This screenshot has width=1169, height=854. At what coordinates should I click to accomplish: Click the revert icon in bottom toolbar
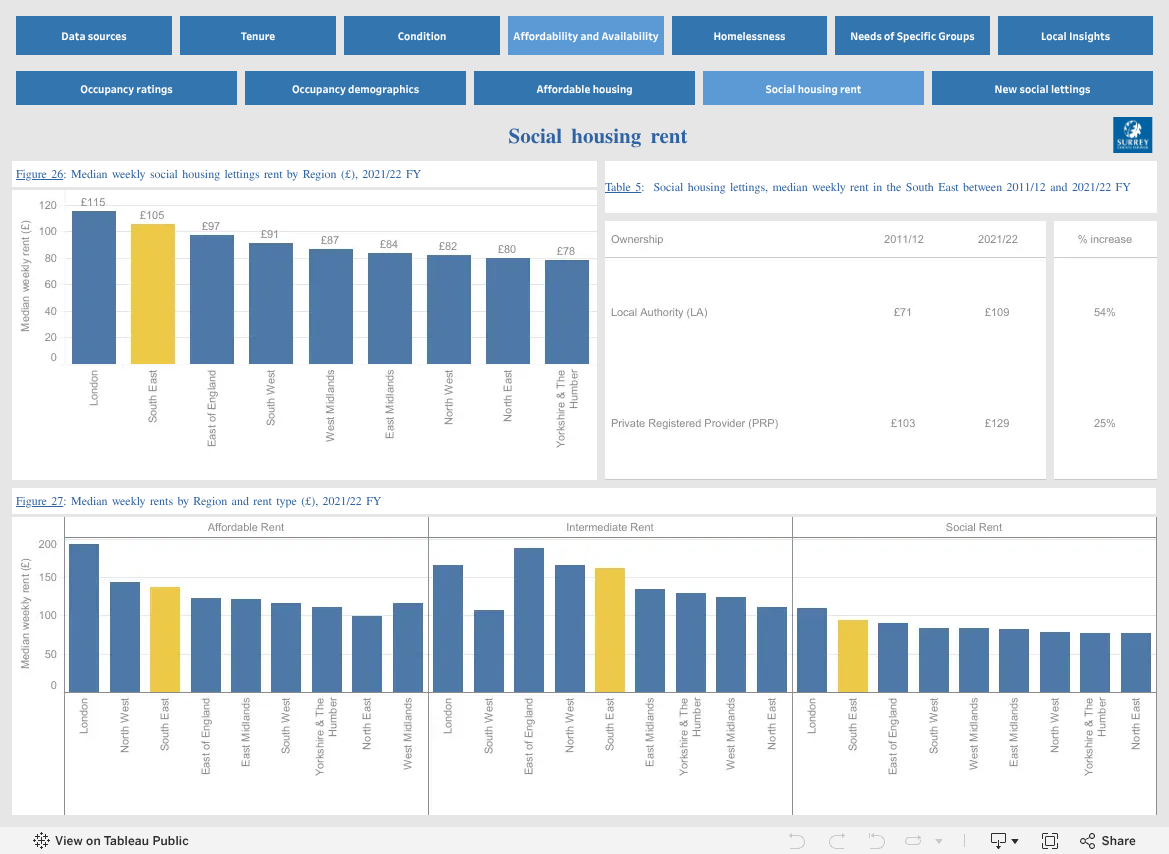click(876, 841)
